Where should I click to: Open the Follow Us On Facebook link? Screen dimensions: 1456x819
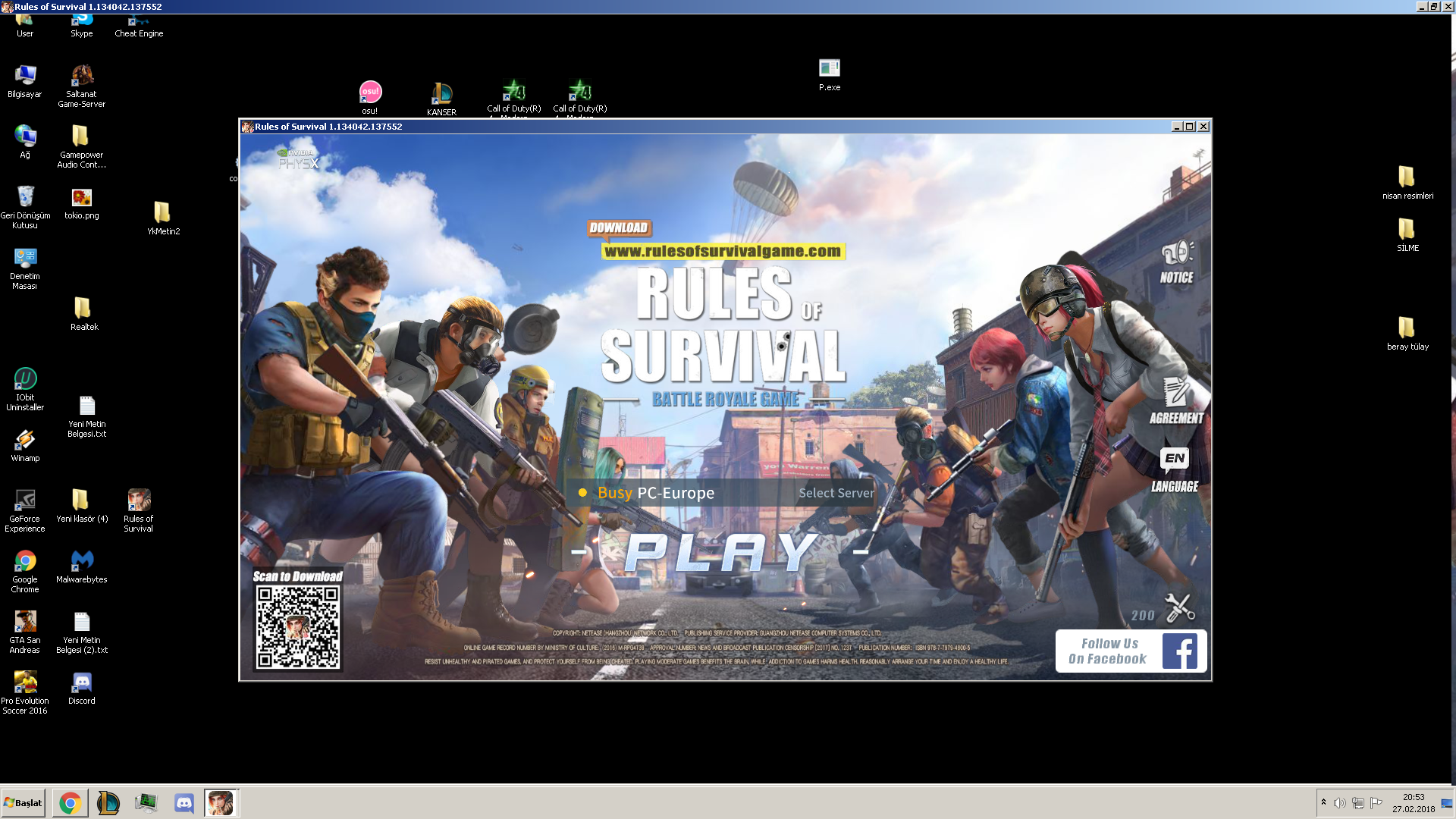[1131, 651]
